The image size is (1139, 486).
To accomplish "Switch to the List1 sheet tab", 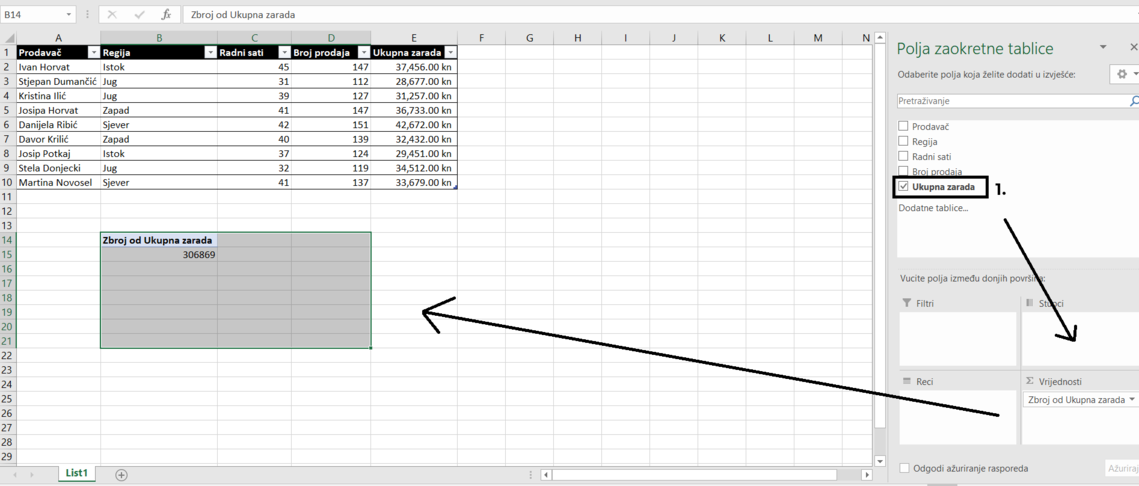I will click(76, 473).
